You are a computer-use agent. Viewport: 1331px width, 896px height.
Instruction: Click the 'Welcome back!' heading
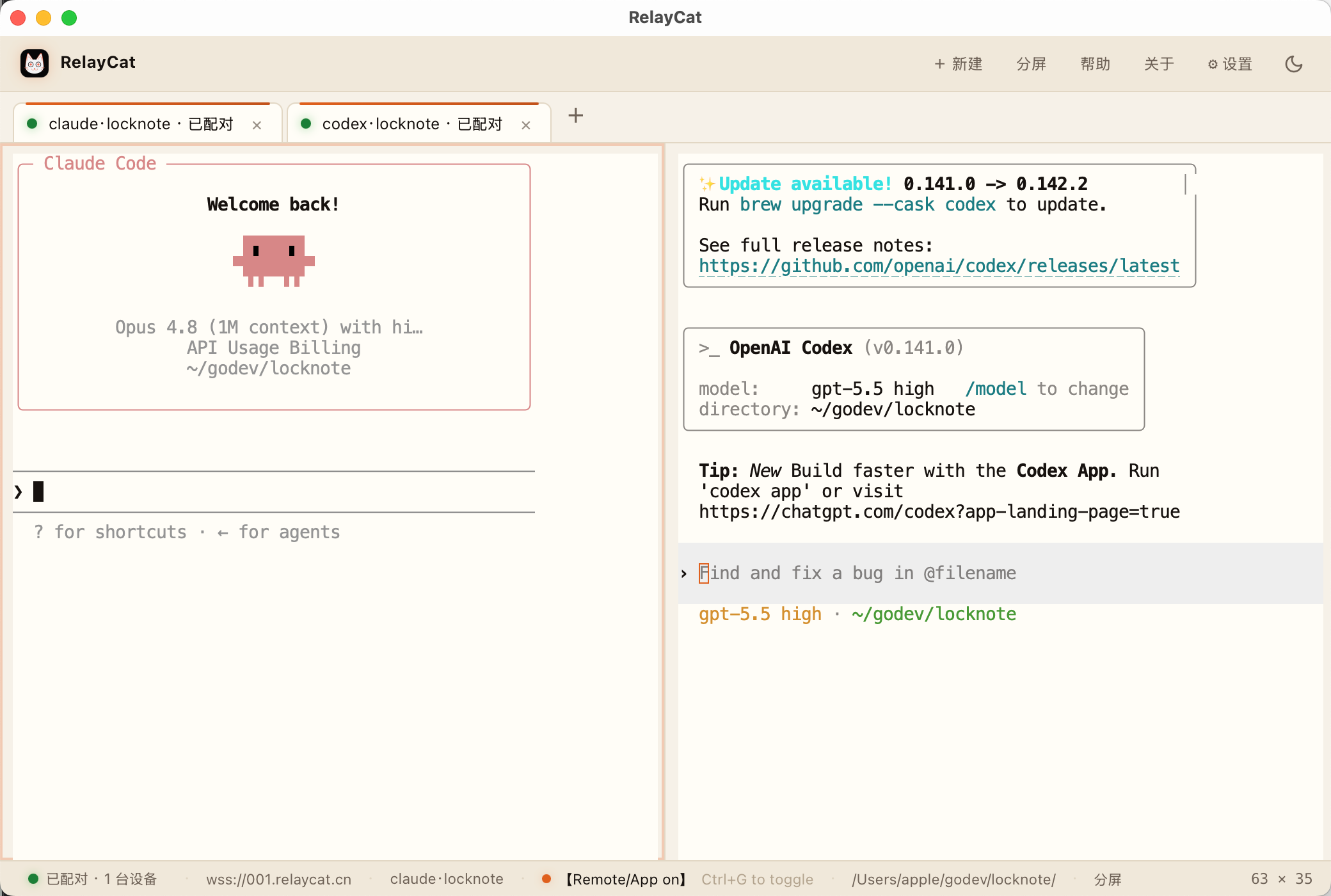(273, 204)
